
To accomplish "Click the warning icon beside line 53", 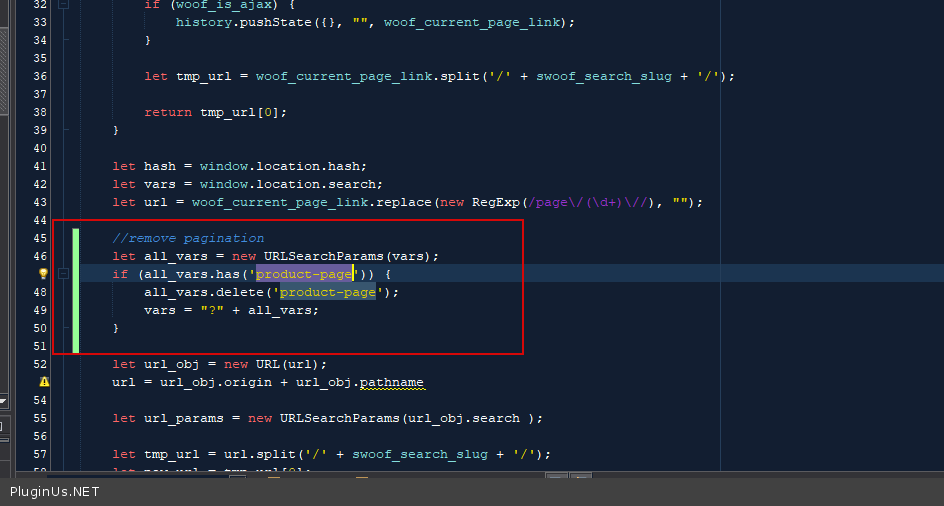I will point(43,382).
